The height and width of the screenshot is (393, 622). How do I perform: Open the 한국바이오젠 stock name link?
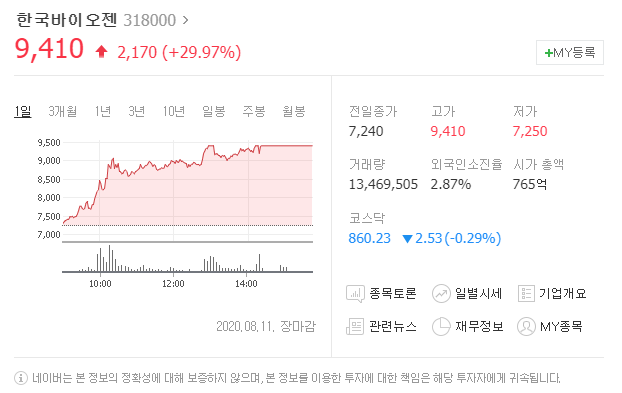(67, 20)
